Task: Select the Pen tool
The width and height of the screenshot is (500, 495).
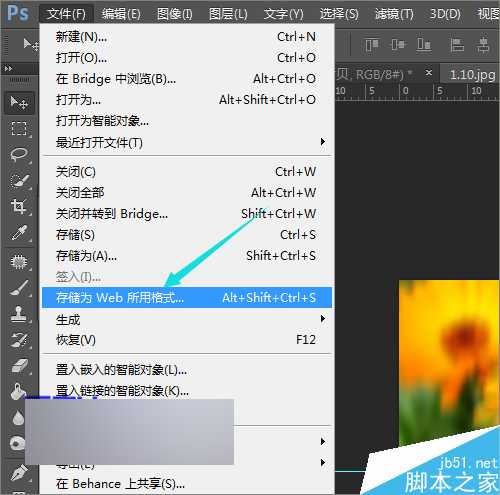Action: [x=18, y=473]
